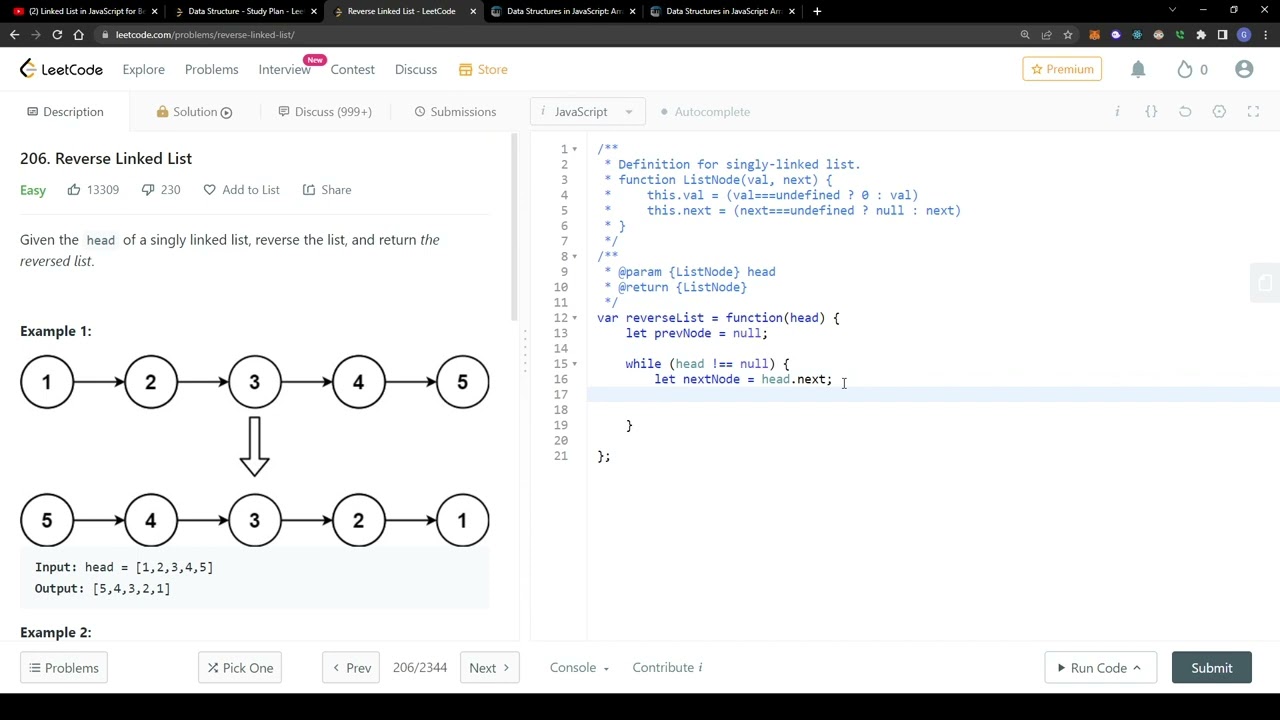Open the browser tab search chevron
Screen dimensions: 1280x720
(1172, 11)
